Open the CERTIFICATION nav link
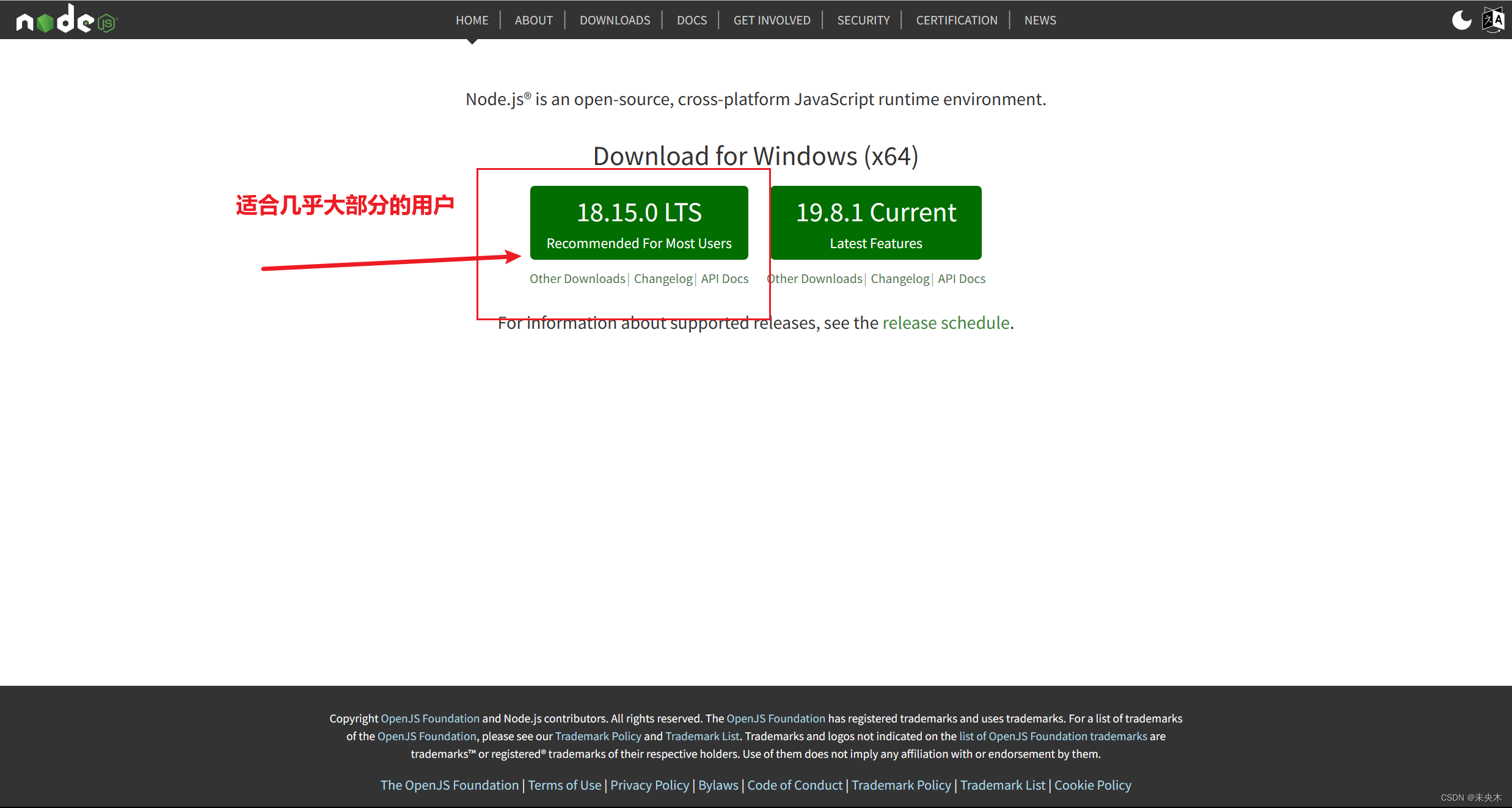The width and height of the screenshot is (1512, 808). (x=956, y=20)
